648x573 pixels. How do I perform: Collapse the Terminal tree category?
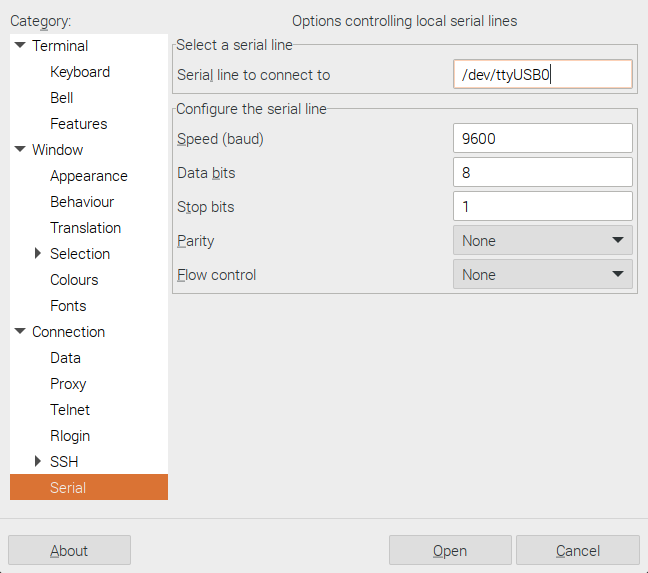[20, 46]
